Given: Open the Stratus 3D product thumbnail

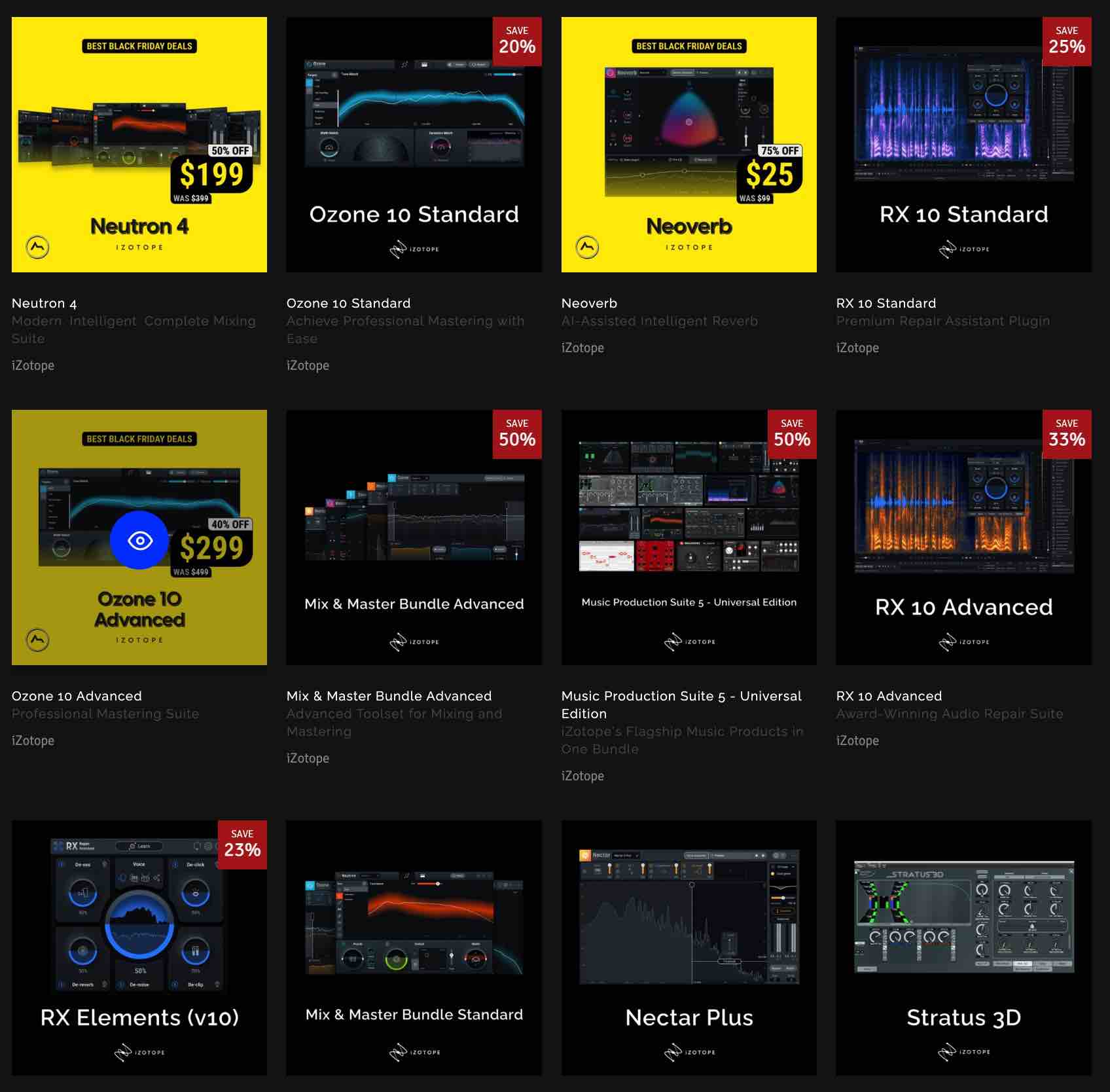Looking at the screenshot, I should [x=963, y=947].
